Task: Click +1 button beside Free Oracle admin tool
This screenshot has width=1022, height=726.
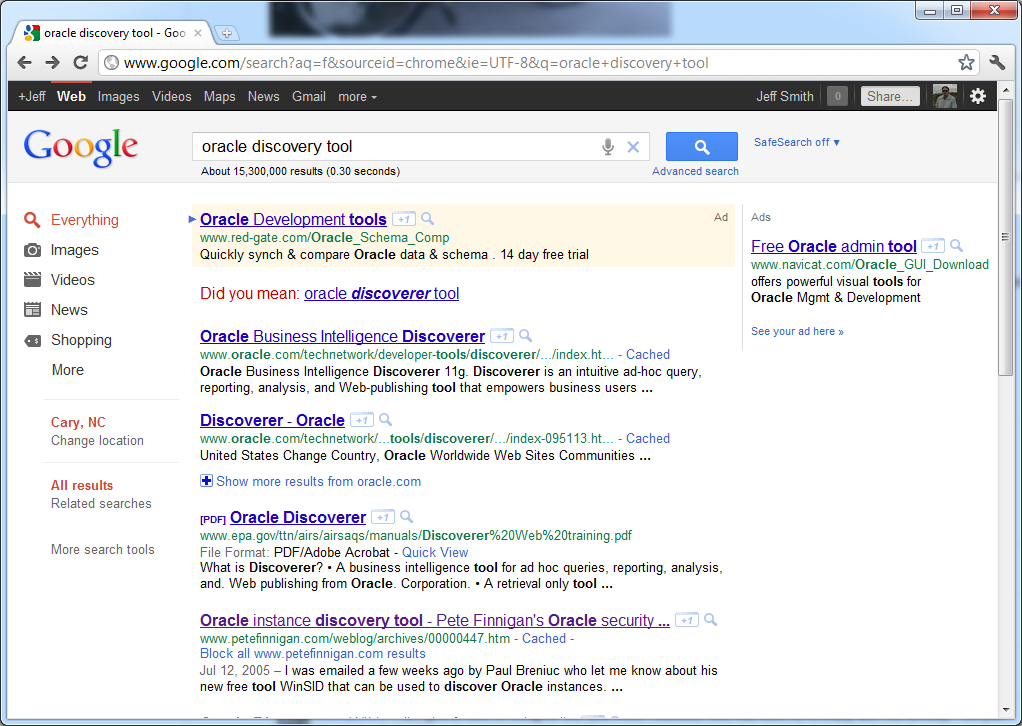Action: tap(933, 246)
